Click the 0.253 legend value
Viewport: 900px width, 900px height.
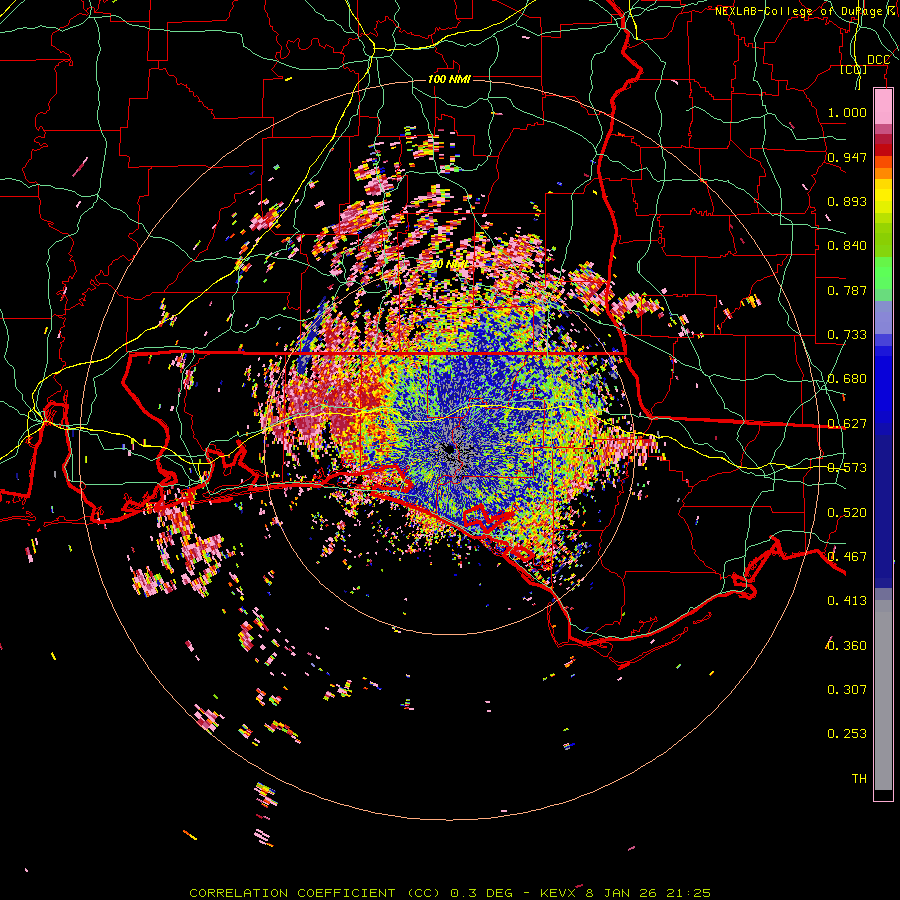pos(847,734)
